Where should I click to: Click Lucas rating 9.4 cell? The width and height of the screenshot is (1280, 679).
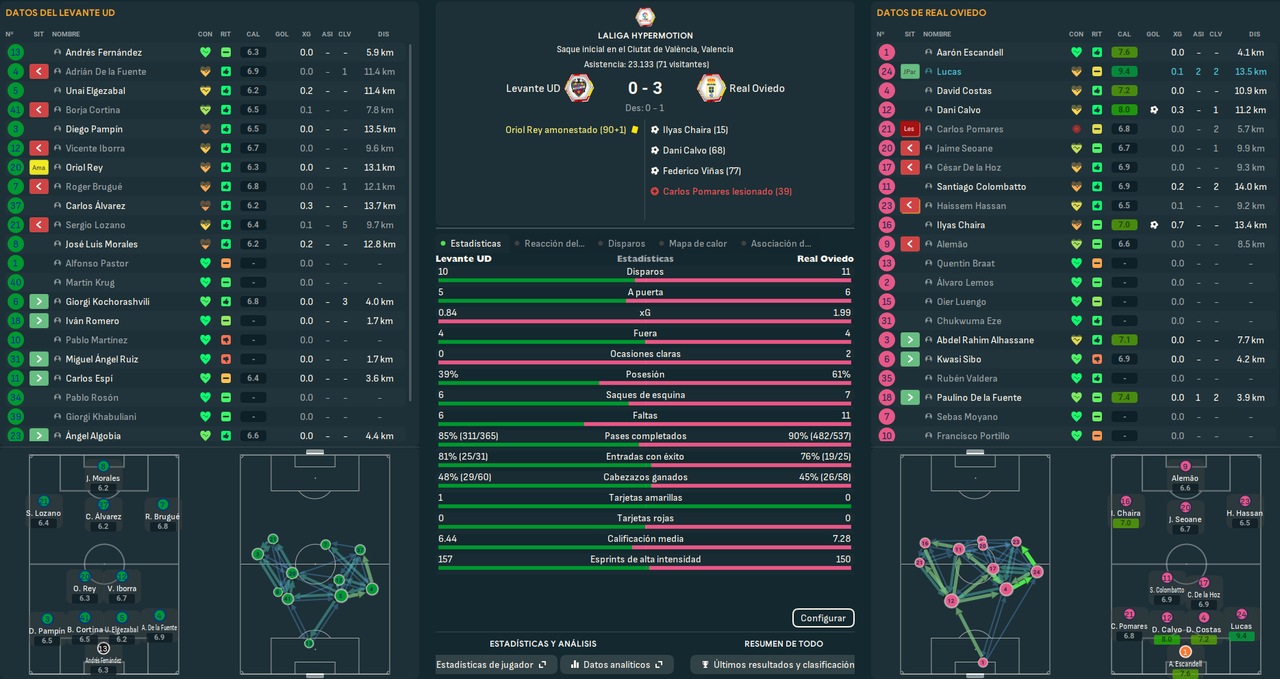[1125, 72]
